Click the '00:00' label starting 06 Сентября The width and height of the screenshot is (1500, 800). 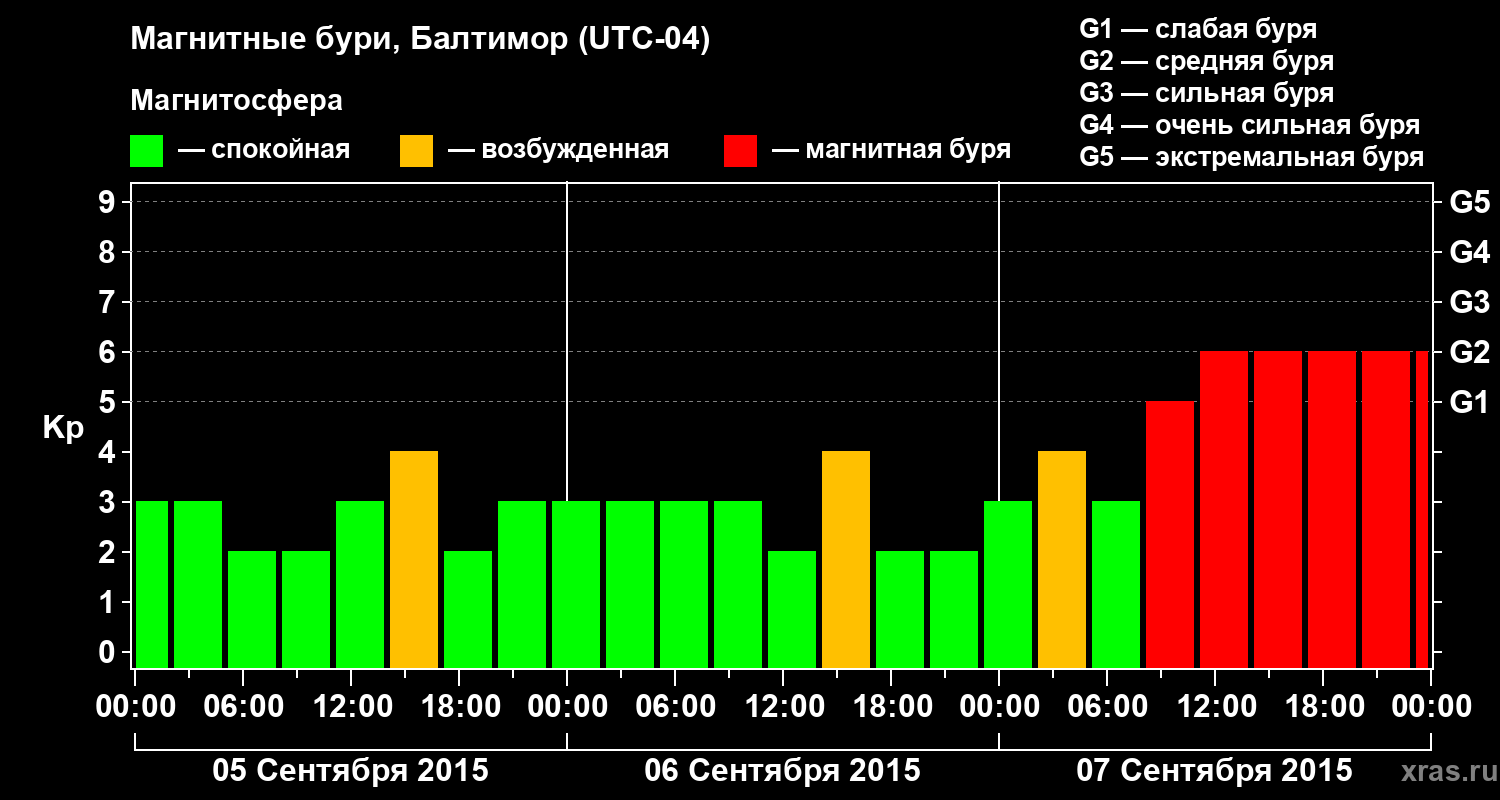click(x=567, y=707)
